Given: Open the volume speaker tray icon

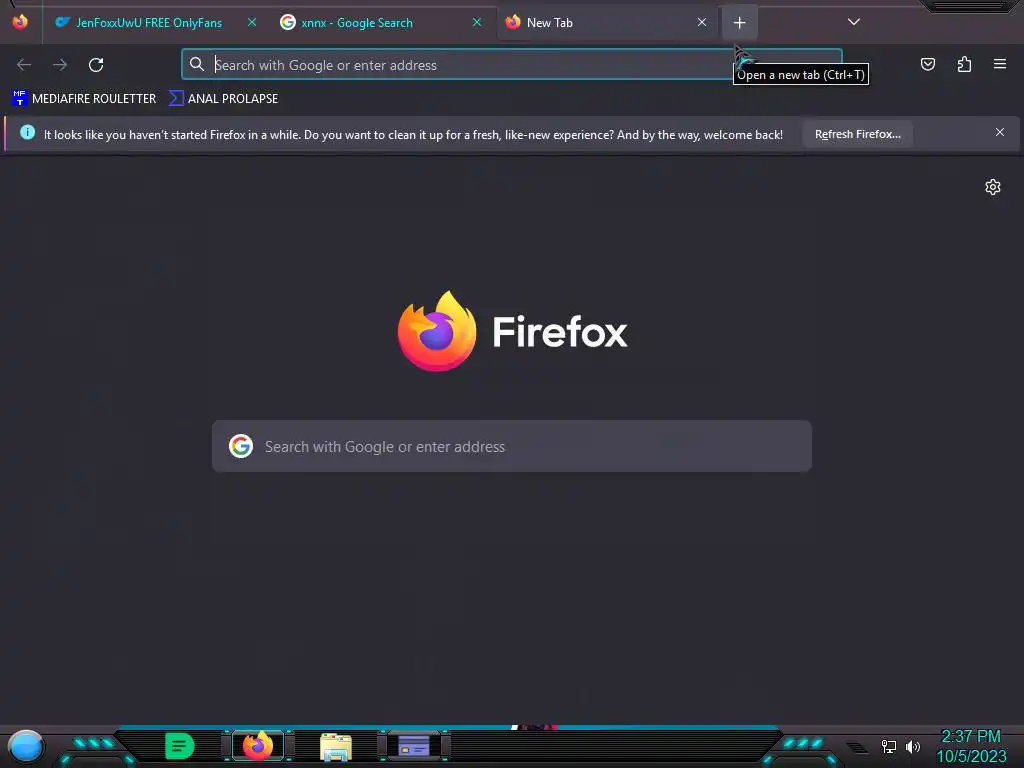Looking at the screenshot, I should click(x=913, y=746).
